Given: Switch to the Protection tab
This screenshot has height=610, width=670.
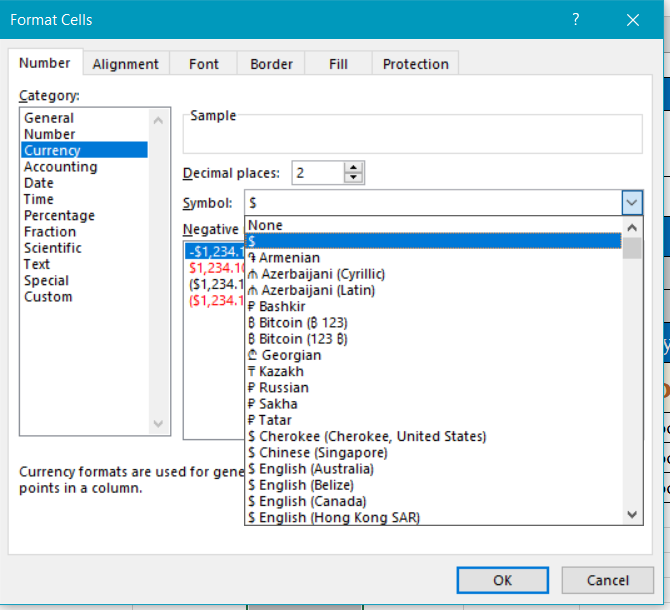Looking at the screenshot, I should click(415, 64).
